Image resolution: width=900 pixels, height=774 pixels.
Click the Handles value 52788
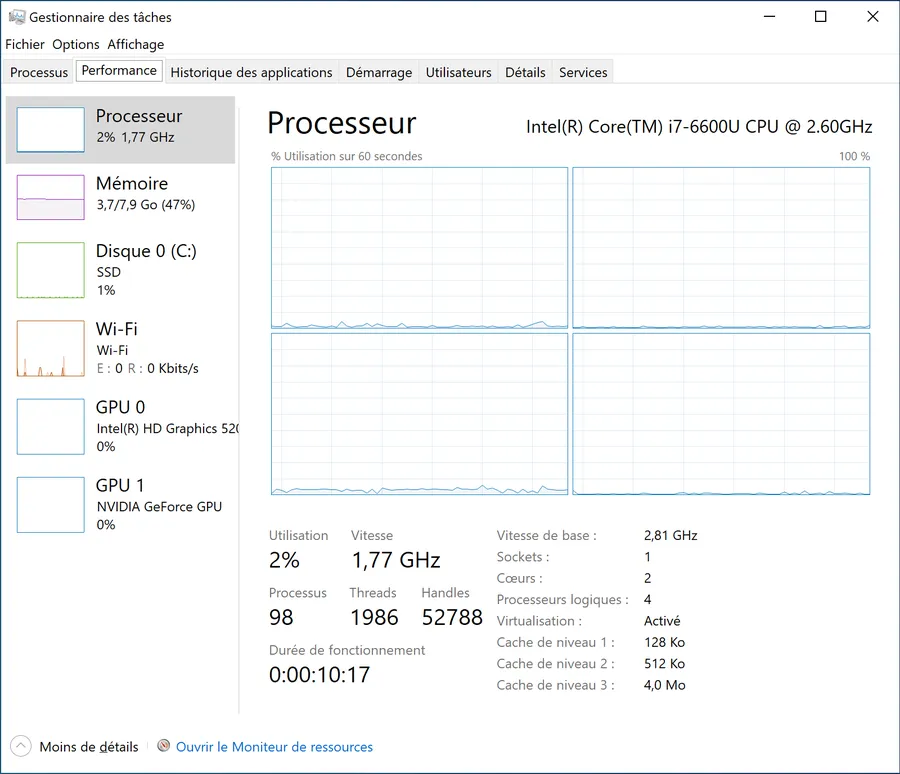pos(452,617)
